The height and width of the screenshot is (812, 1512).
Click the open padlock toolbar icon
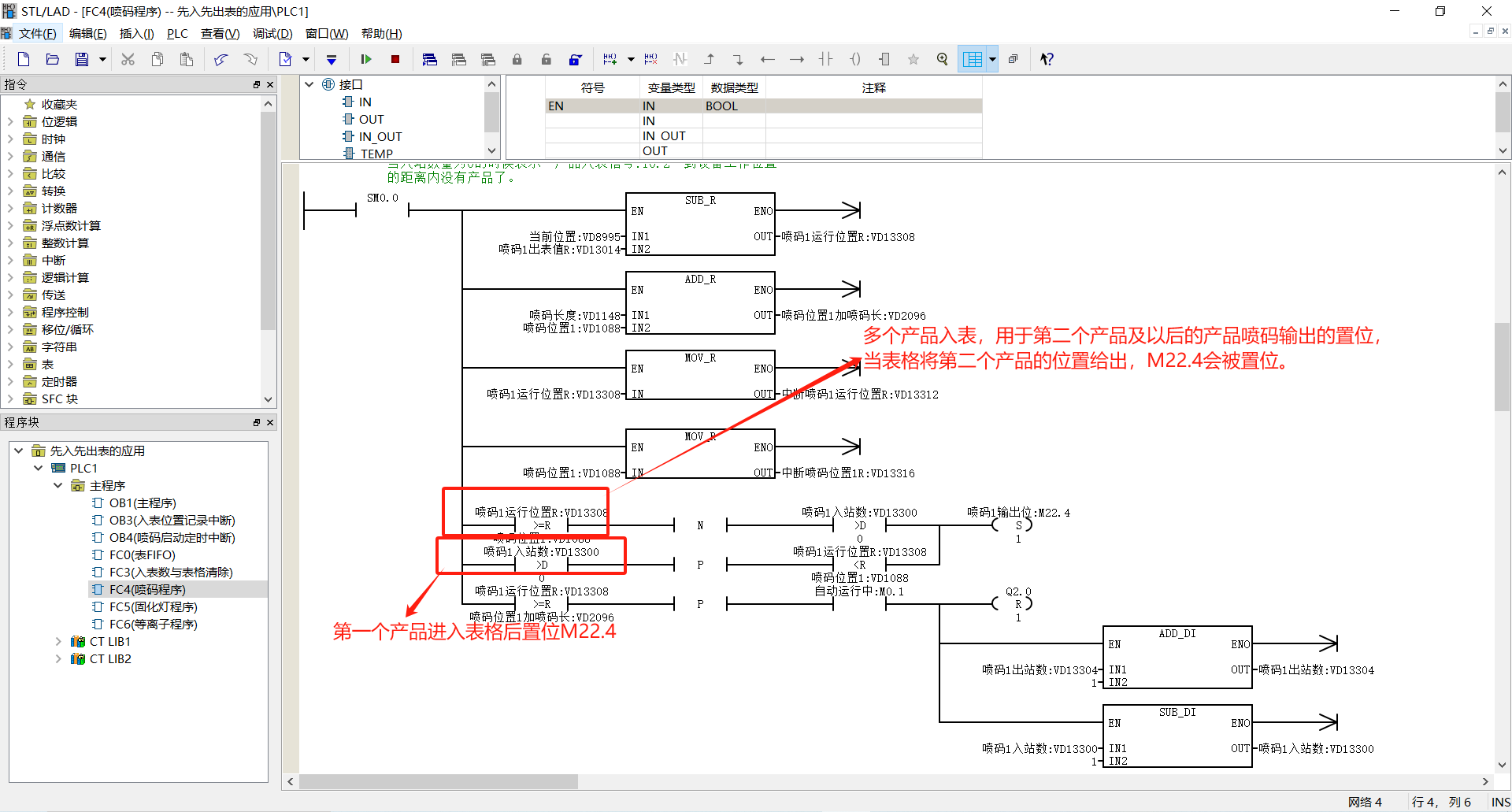click(x=546, y=59)
